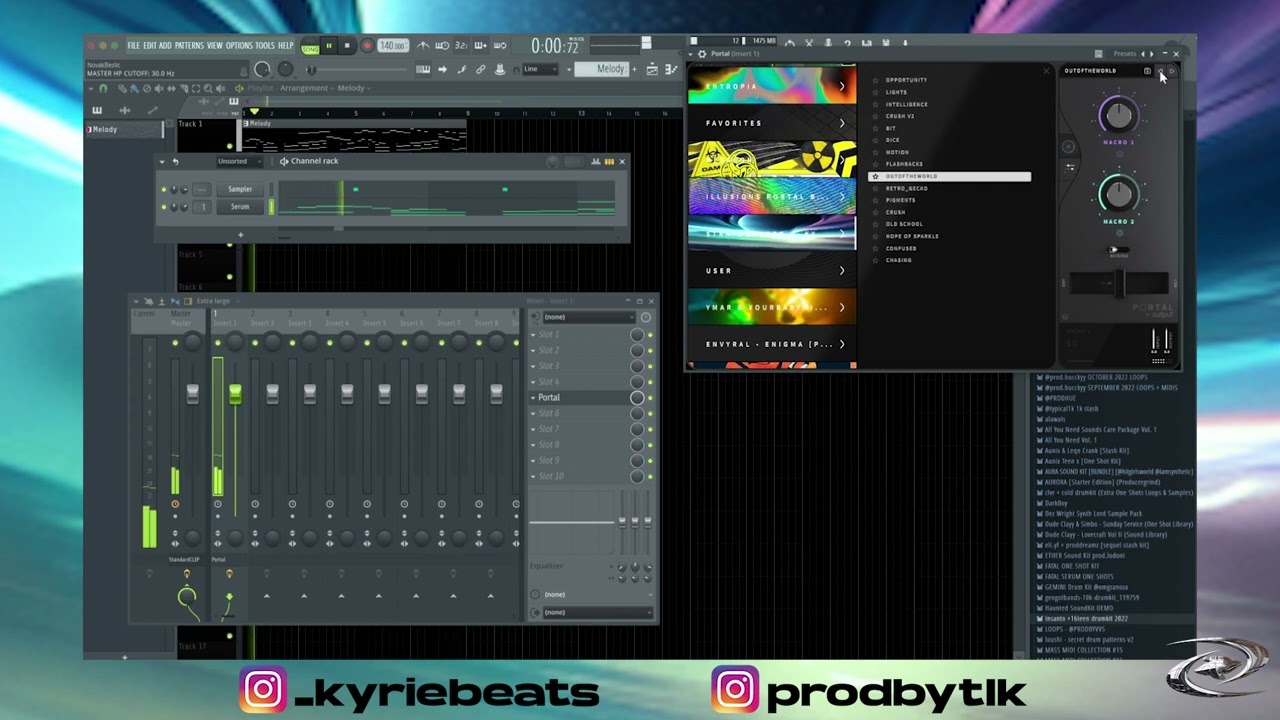Favorite the CHASING preset star
The width and height of the screenshot is (1280, 720).
[x=876, y=260]
